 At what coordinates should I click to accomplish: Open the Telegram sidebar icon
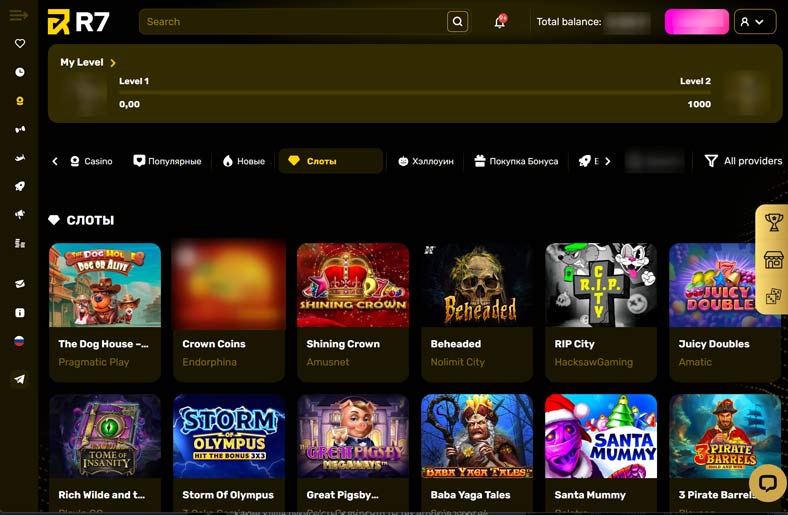point(20,379)
